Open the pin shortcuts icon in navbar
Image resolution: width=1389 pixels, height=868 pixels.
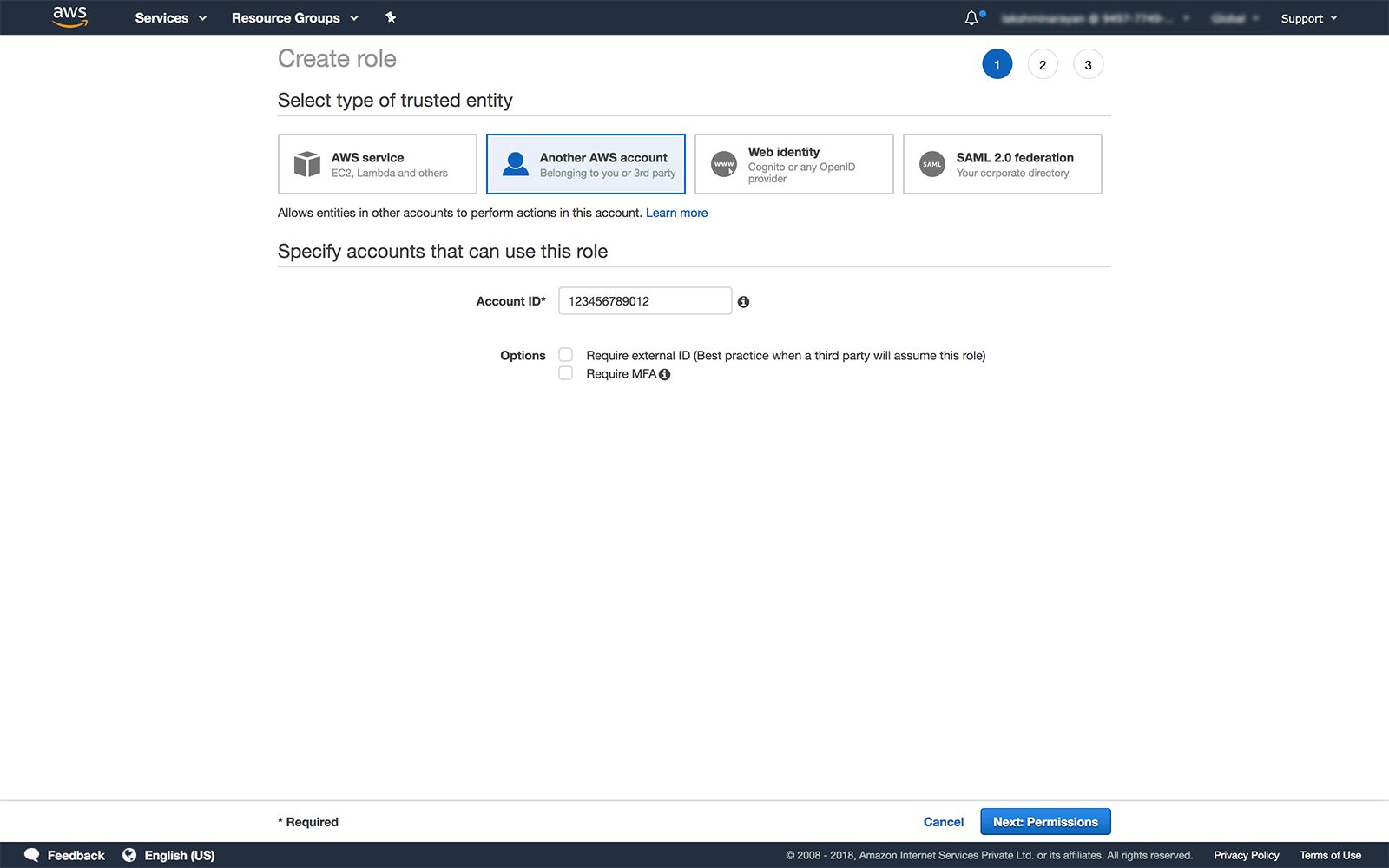pos(391,16)
